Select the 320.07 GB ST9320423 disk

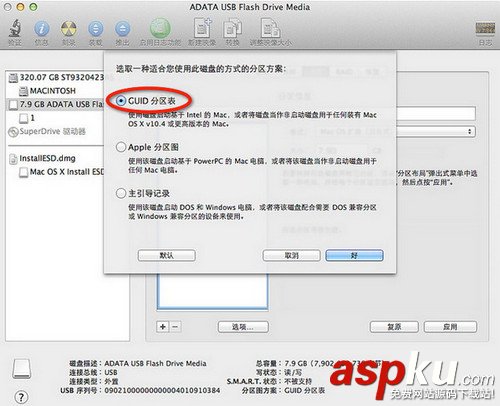pyautogui.click(x=56, y=78)
